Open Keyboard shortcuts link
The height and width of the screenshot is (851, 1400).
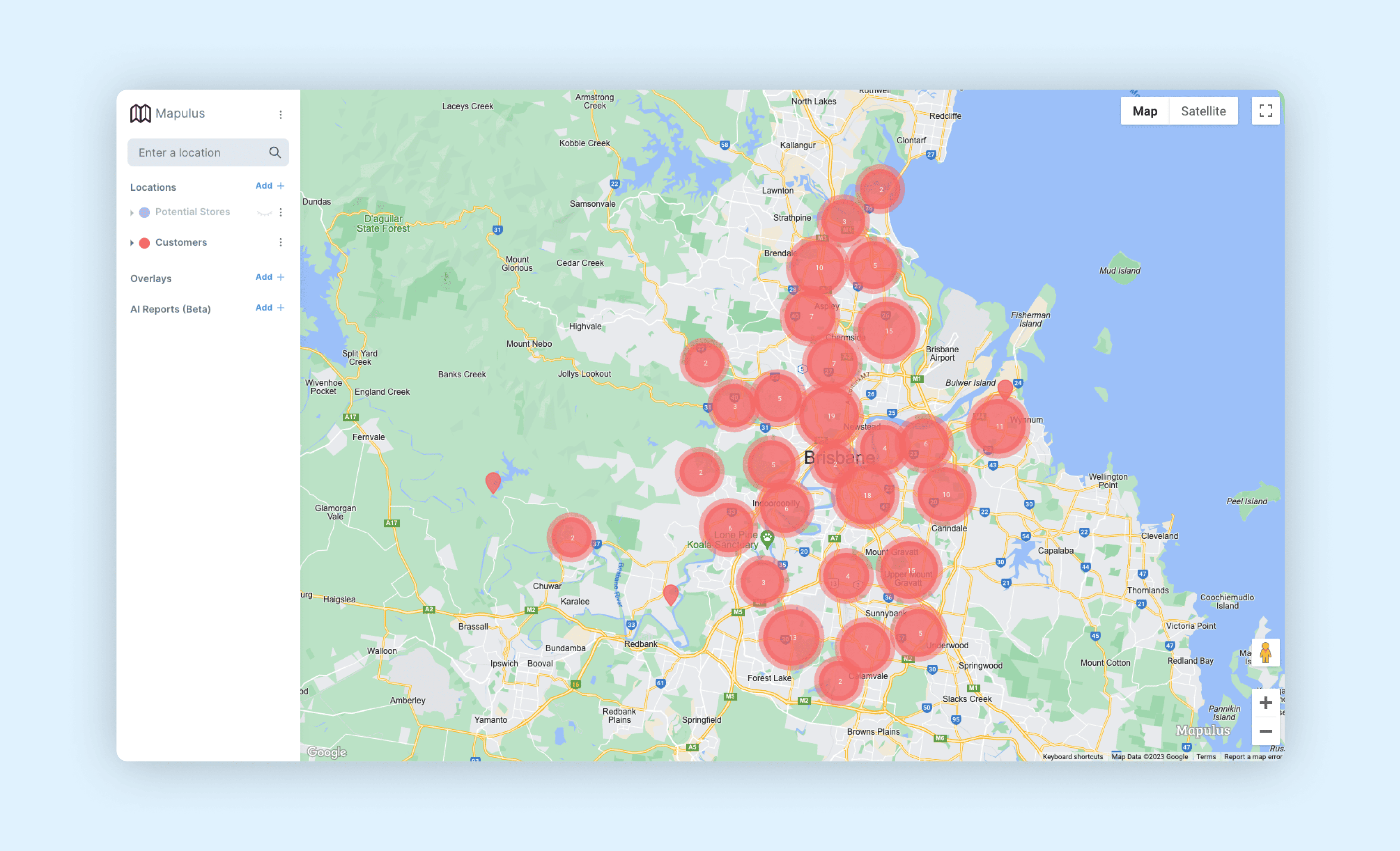1072,757
